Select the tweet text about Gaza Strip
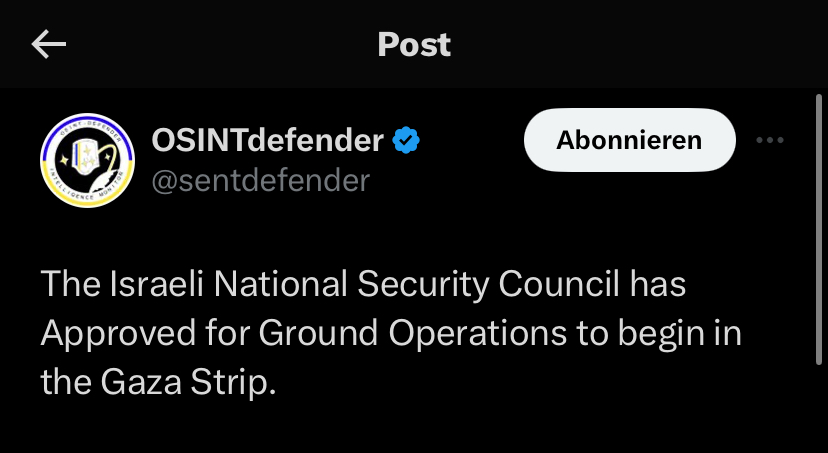This screenshot has width=828, height=453. [390, 333]
